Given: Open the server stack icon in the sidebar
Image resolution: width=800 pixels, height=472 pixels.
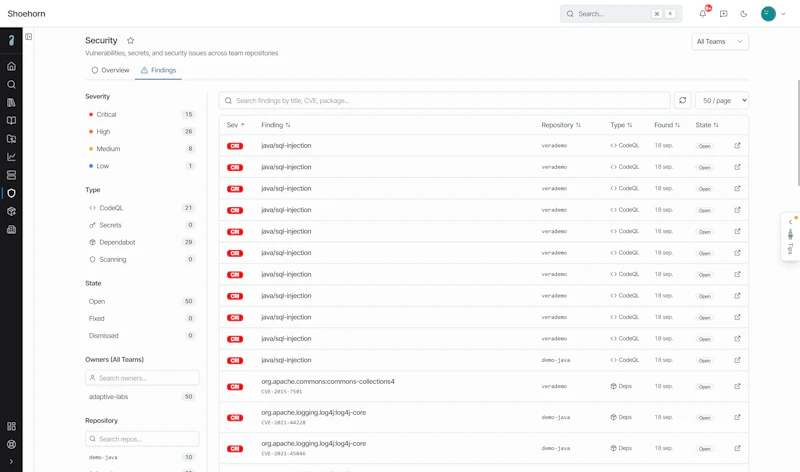Looking at the screenshot, I should pyautogui.click(x=11, y=175).
